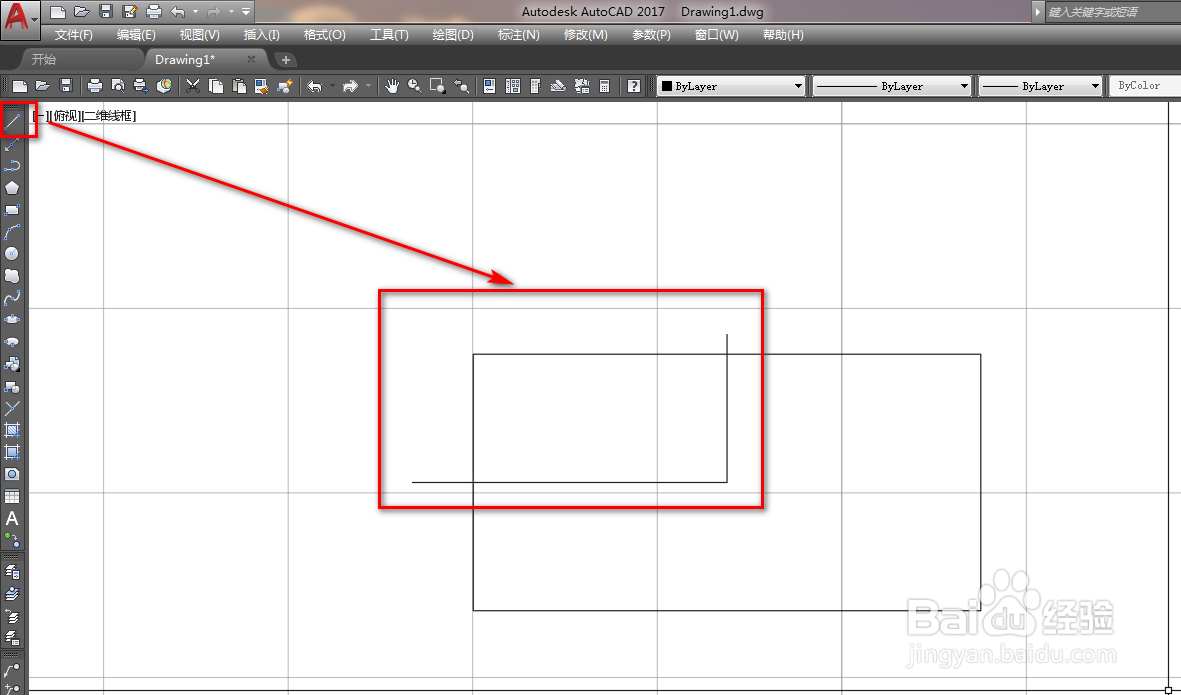Expand the standard toolbar redo history arrow
This screenshot has width=1181, height=695.
368,86
